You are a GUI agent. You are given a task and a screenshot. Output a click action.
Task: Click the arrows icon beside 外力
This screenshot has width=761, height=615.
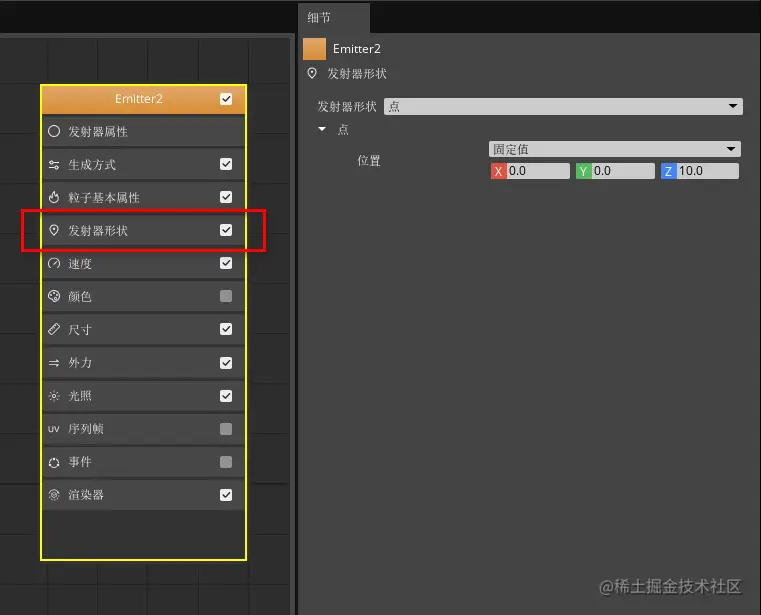click(54, 363)
